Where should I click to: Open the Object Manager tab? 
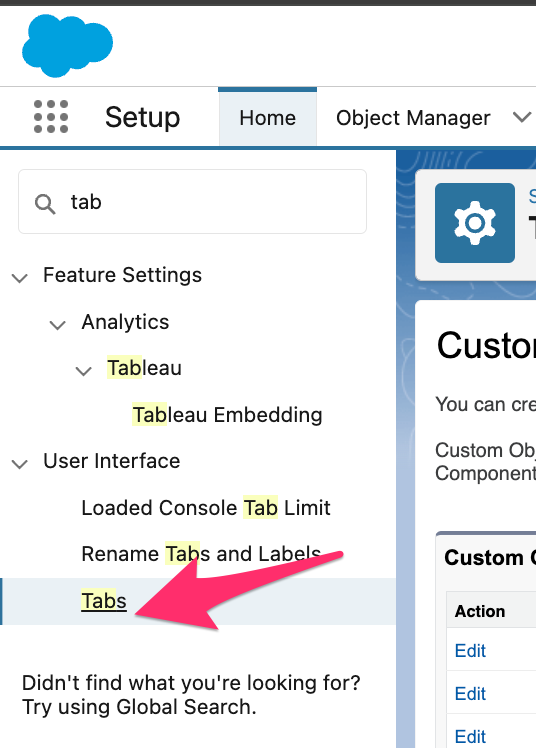click(x=413, y=118)
